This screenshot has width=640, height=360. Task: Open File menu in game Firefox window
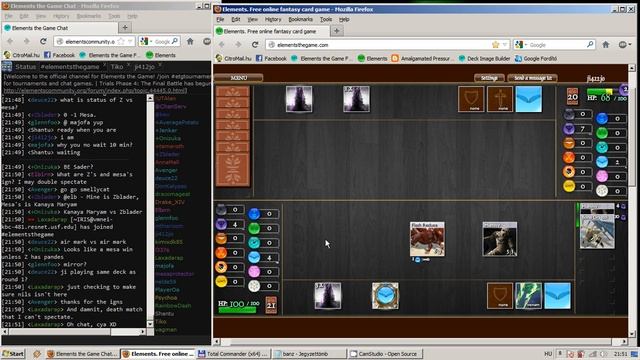click(x=220, y=19)
